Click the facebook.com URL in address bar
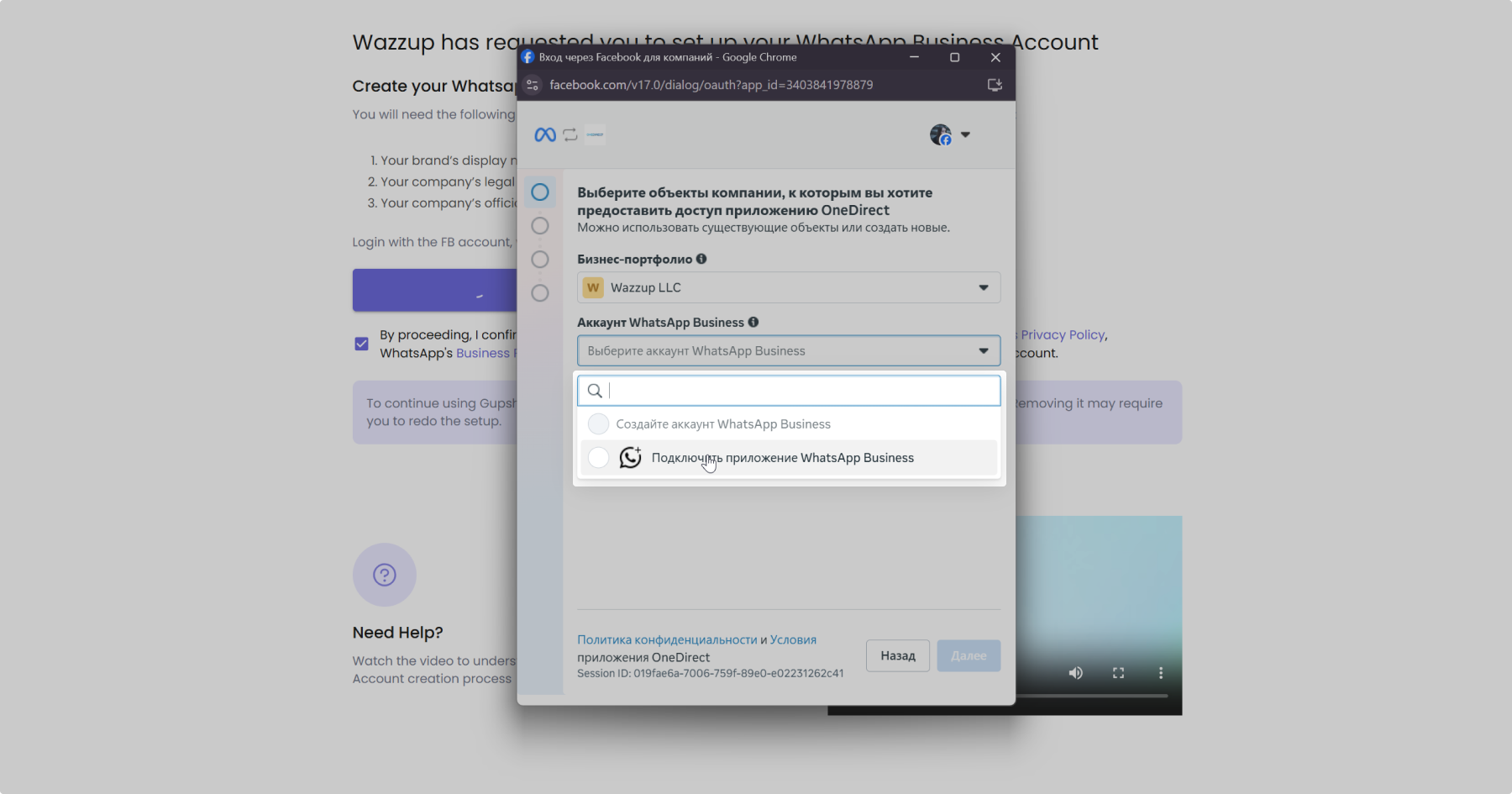This screenshot has width=1512, height=794. (711, 85)
